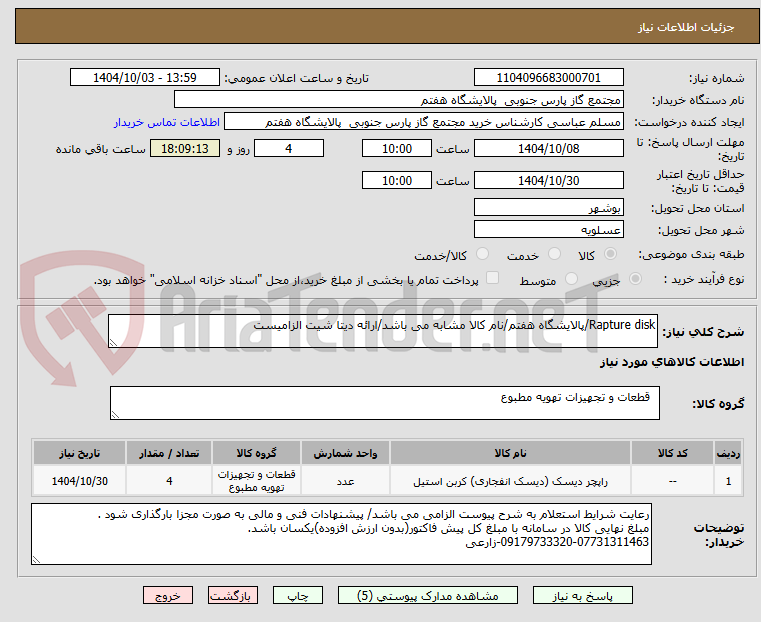Click the remaining days field showing 4

click(289, 148)
